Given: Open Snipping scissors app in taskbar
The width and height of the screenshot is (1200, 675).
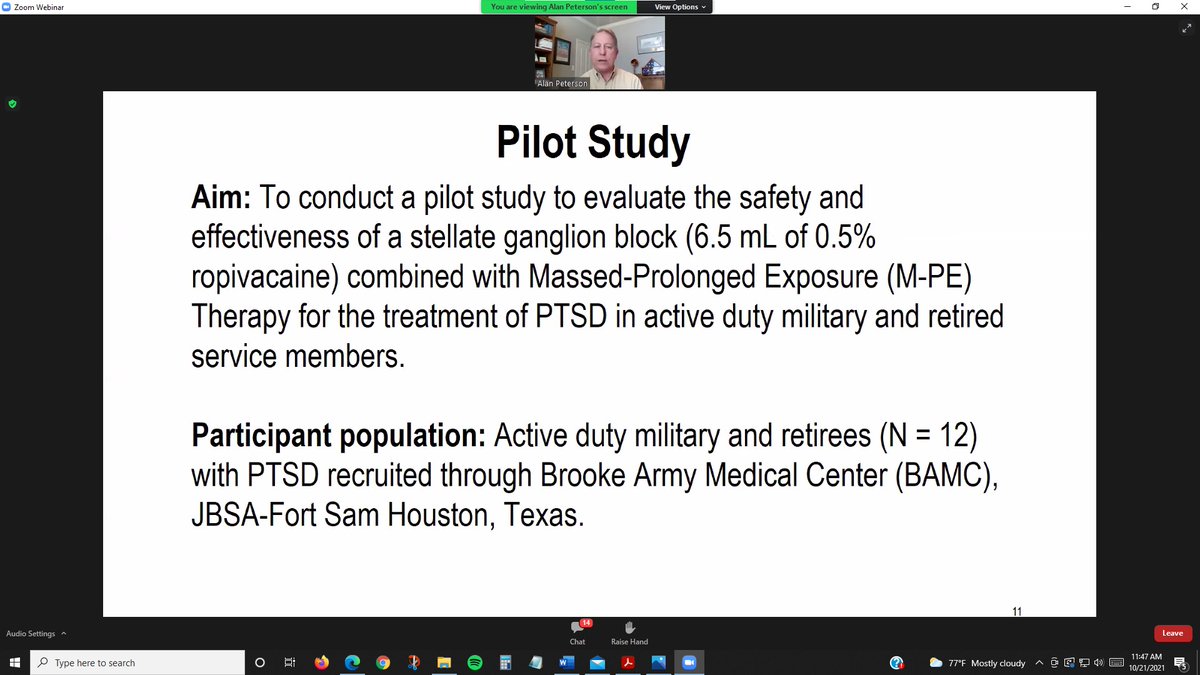Looking at the screenshot, I should pyautogui.click(x=413, y=662).
